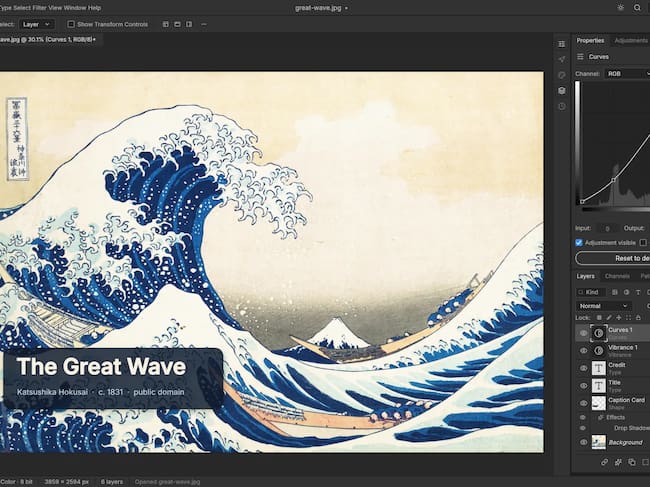Lock all padlock icon
This screenshot has height=487, width=650.
(x=638, y=317)
